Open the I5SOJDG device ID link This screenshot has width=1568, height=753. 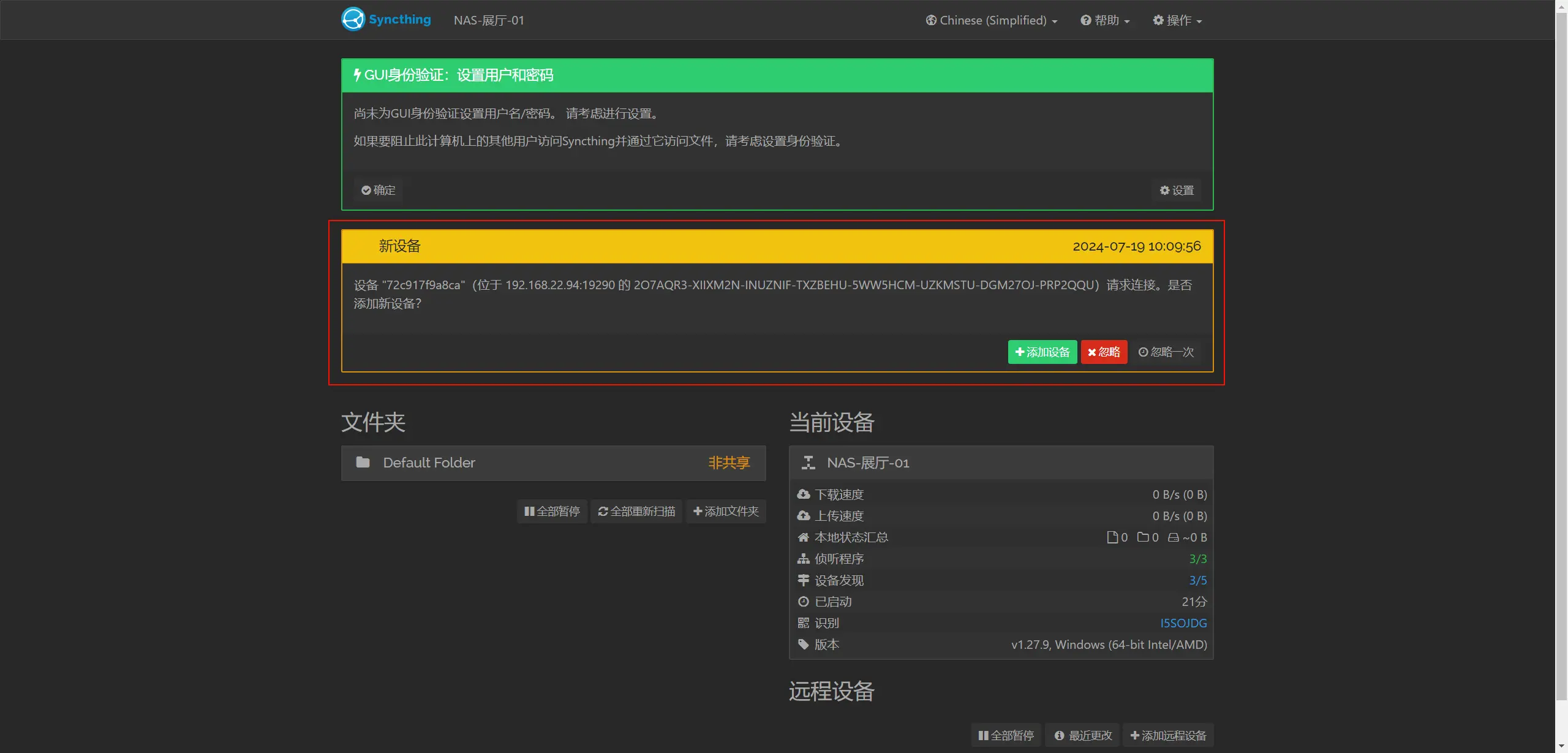(x=1183, y=623)
